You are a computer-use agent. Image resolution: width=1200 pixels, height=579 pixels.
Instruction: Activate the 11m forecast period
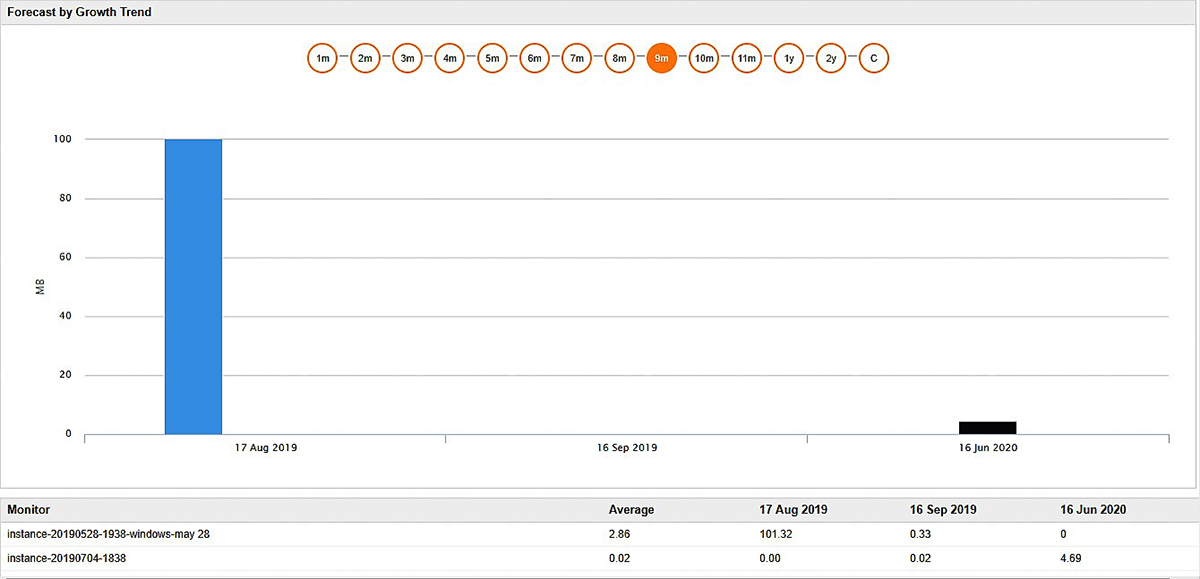[746, 58]
